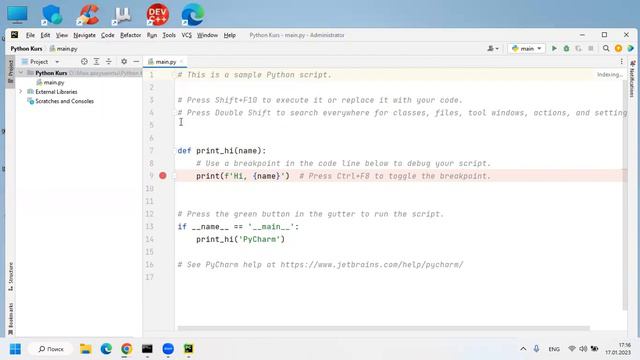This screenshot has width=640, height=360.
Task: Open the Edit menu
Action: [x=45, y=35]
